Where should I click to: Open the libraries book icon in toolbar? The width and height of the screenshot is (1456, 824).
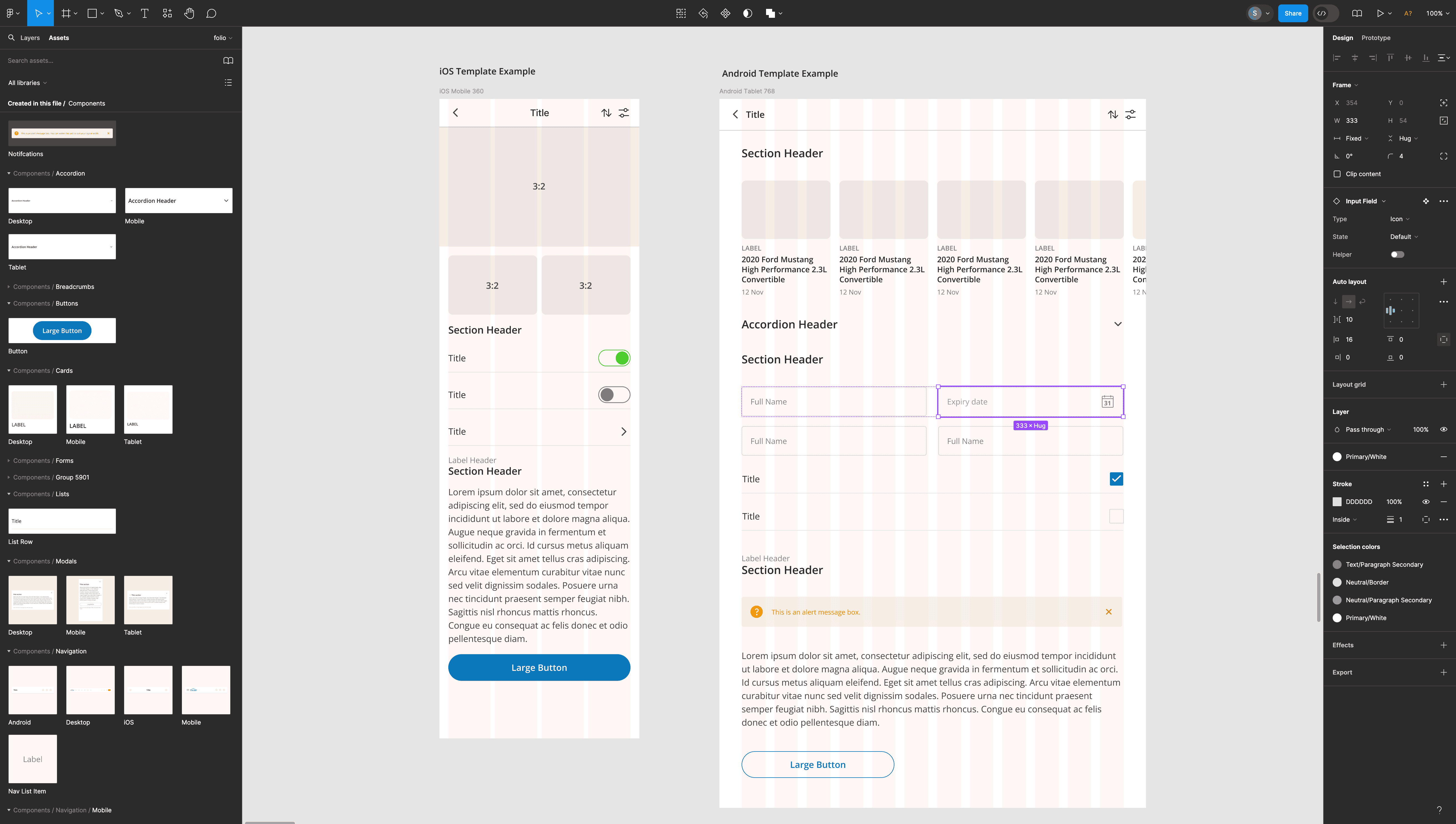click(1357, 13)
